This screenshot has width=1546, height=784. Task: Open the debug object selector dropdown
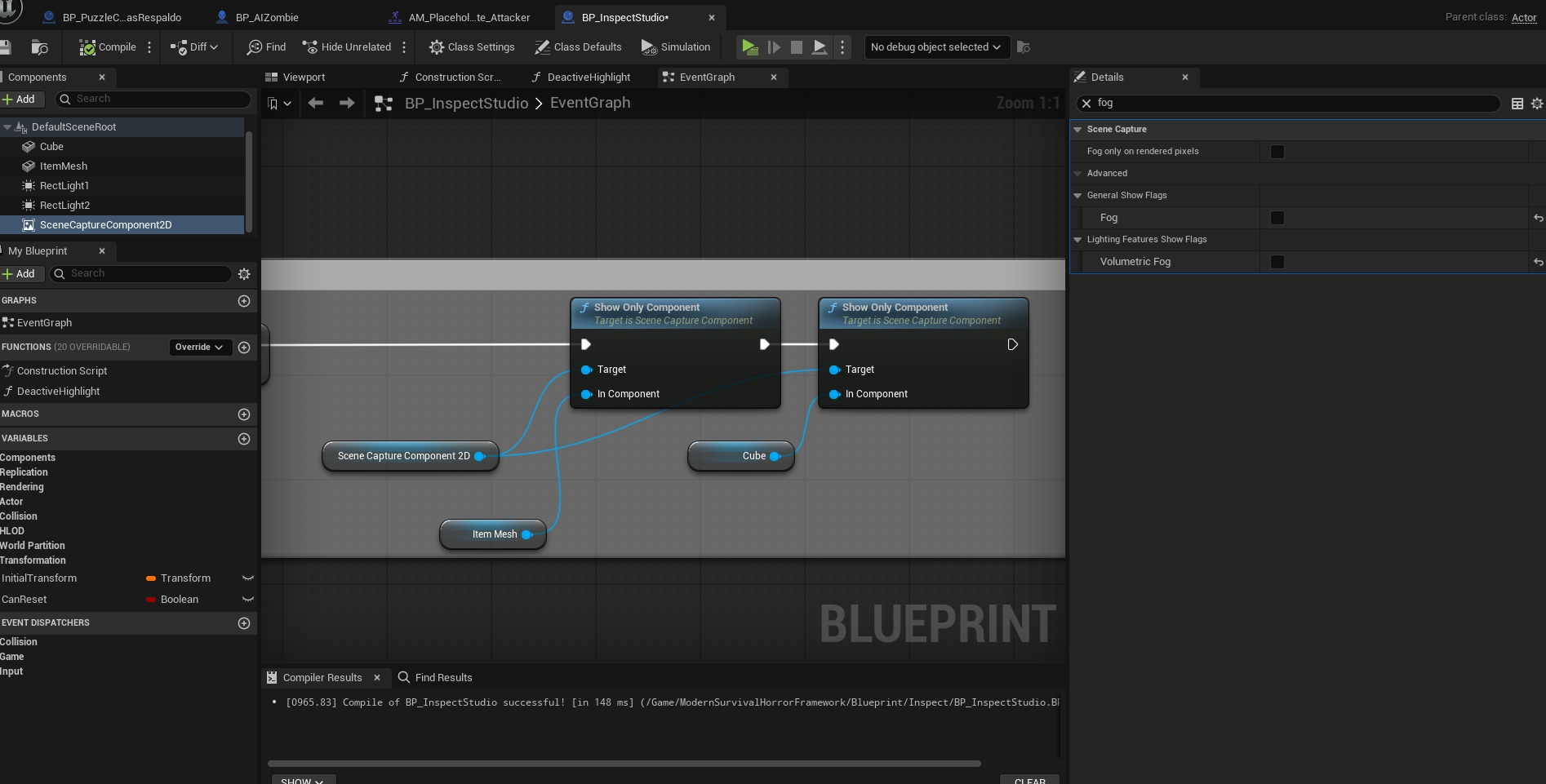click(935, 47)
